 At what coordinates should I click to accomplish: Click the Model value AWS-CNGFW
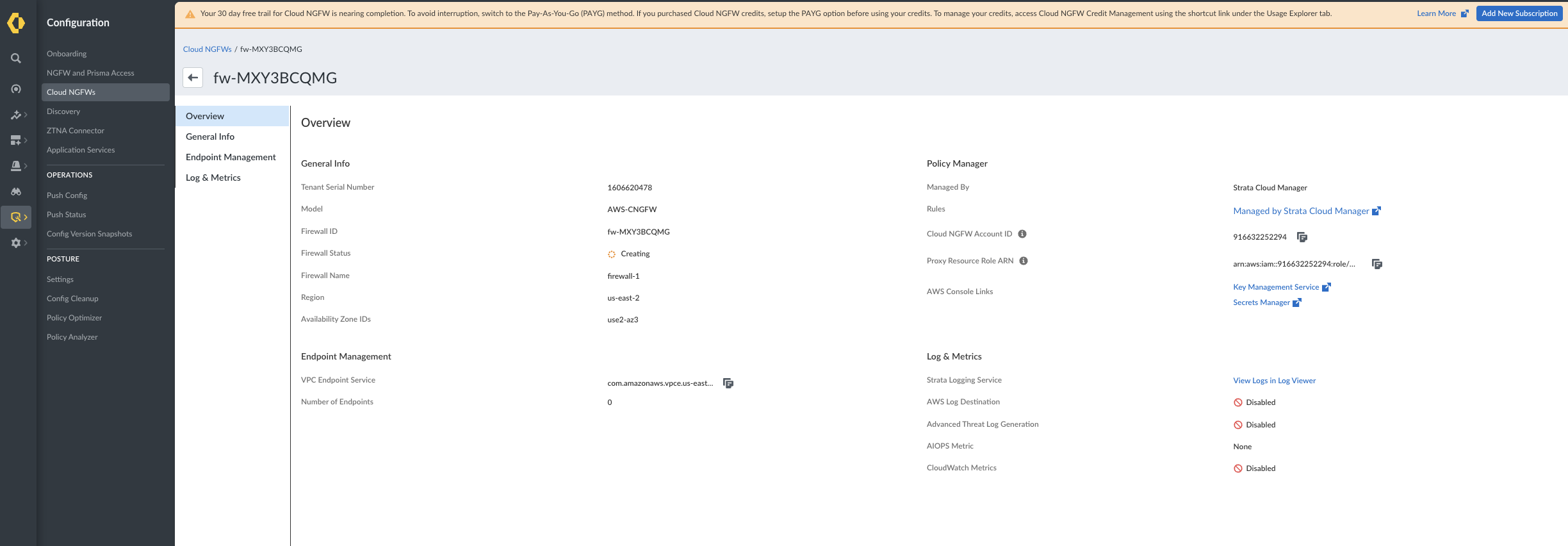[632, 210]
